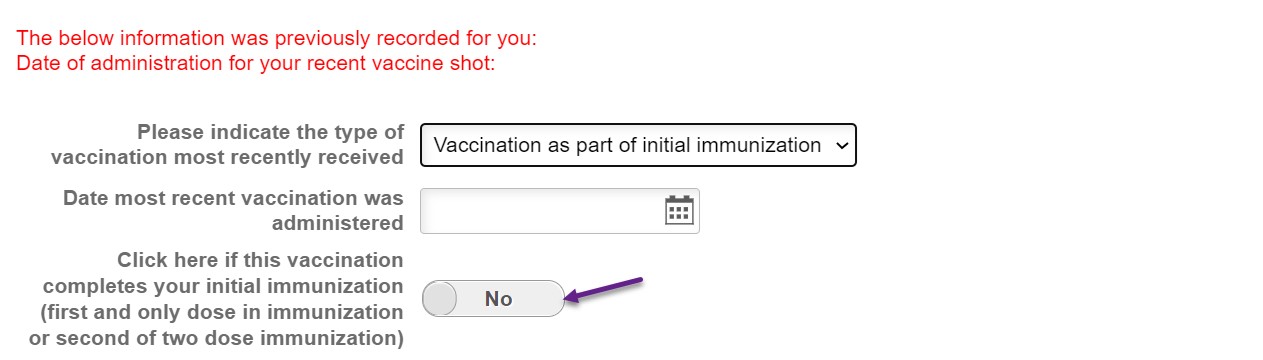Click the 'Click here if this vaccination' label
Screen dimensions: 1263x360
click(x=260, y=260)
